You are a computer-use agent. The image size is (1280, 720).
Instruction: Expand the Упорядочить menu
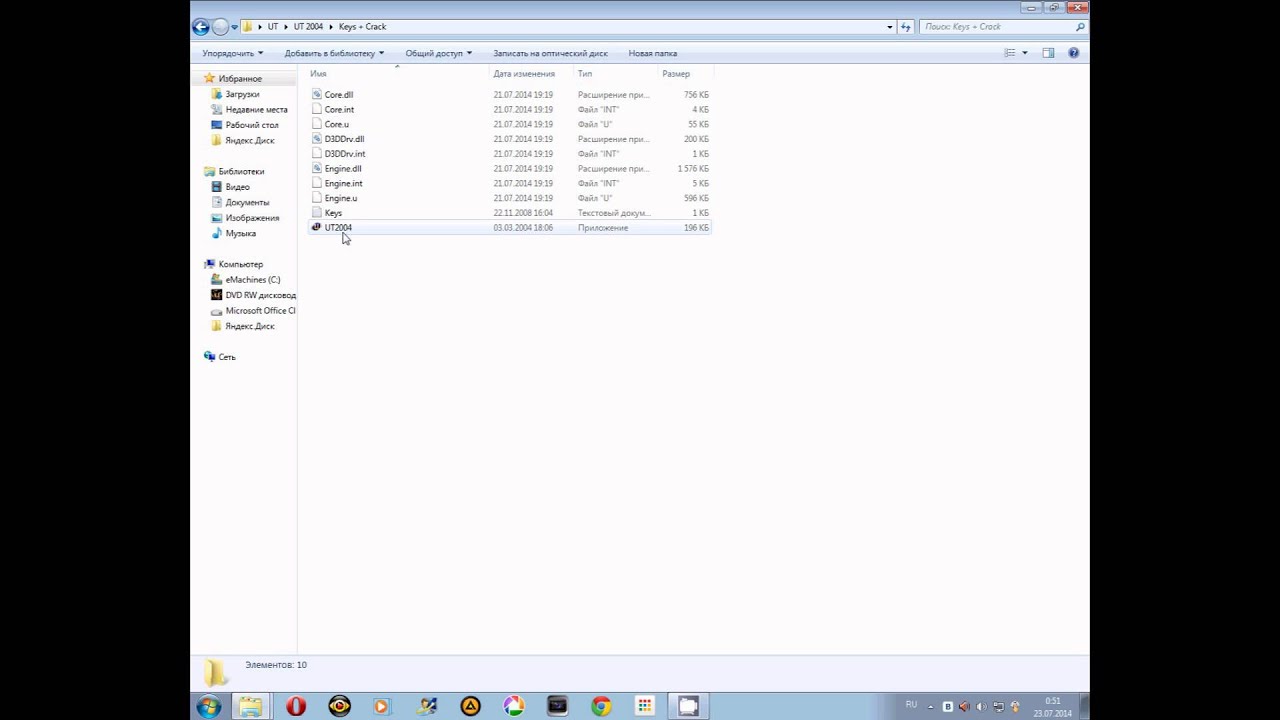[233, 53]
